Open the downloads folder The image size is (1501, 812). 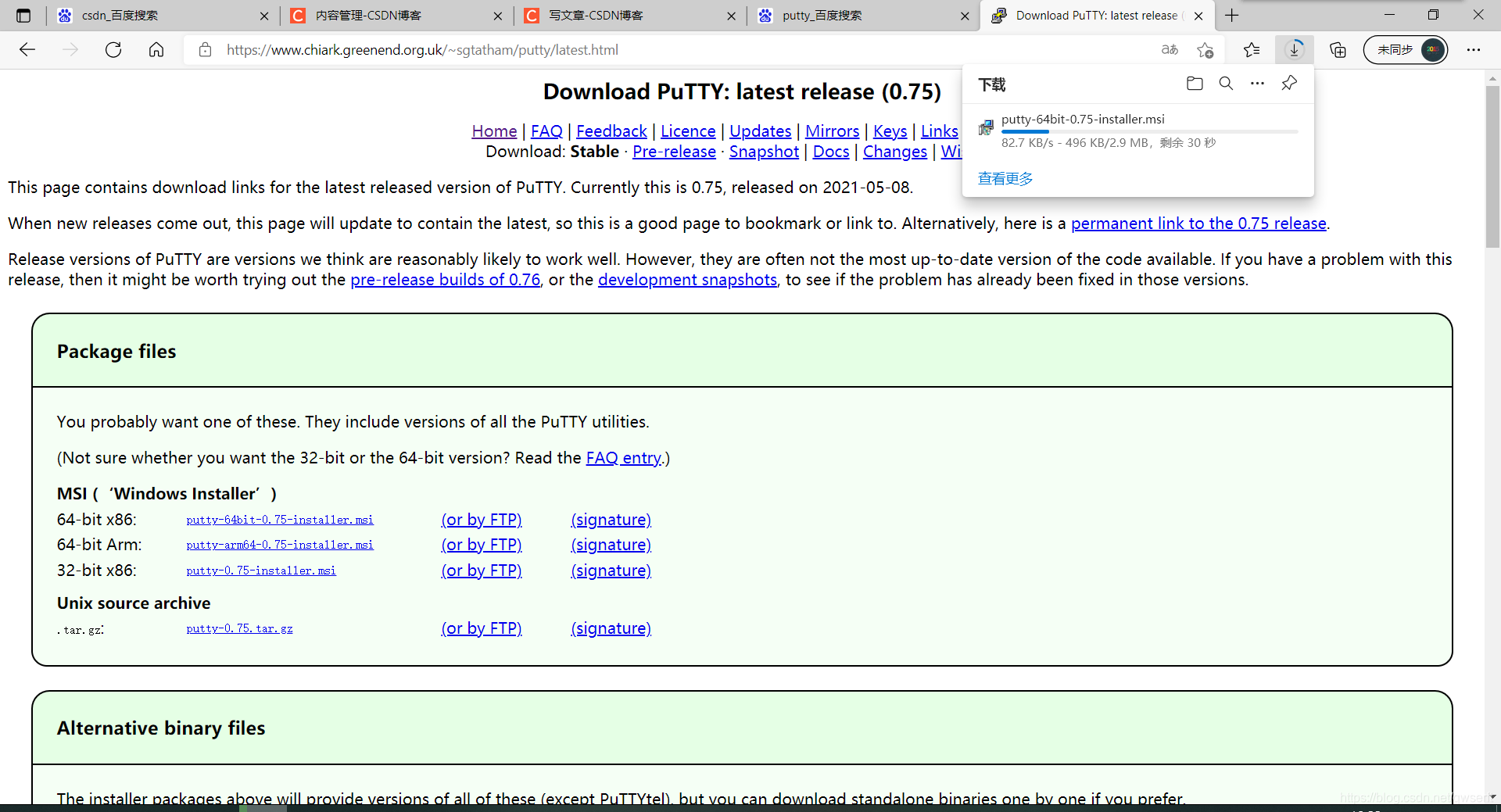click(x=1195, y=84)
